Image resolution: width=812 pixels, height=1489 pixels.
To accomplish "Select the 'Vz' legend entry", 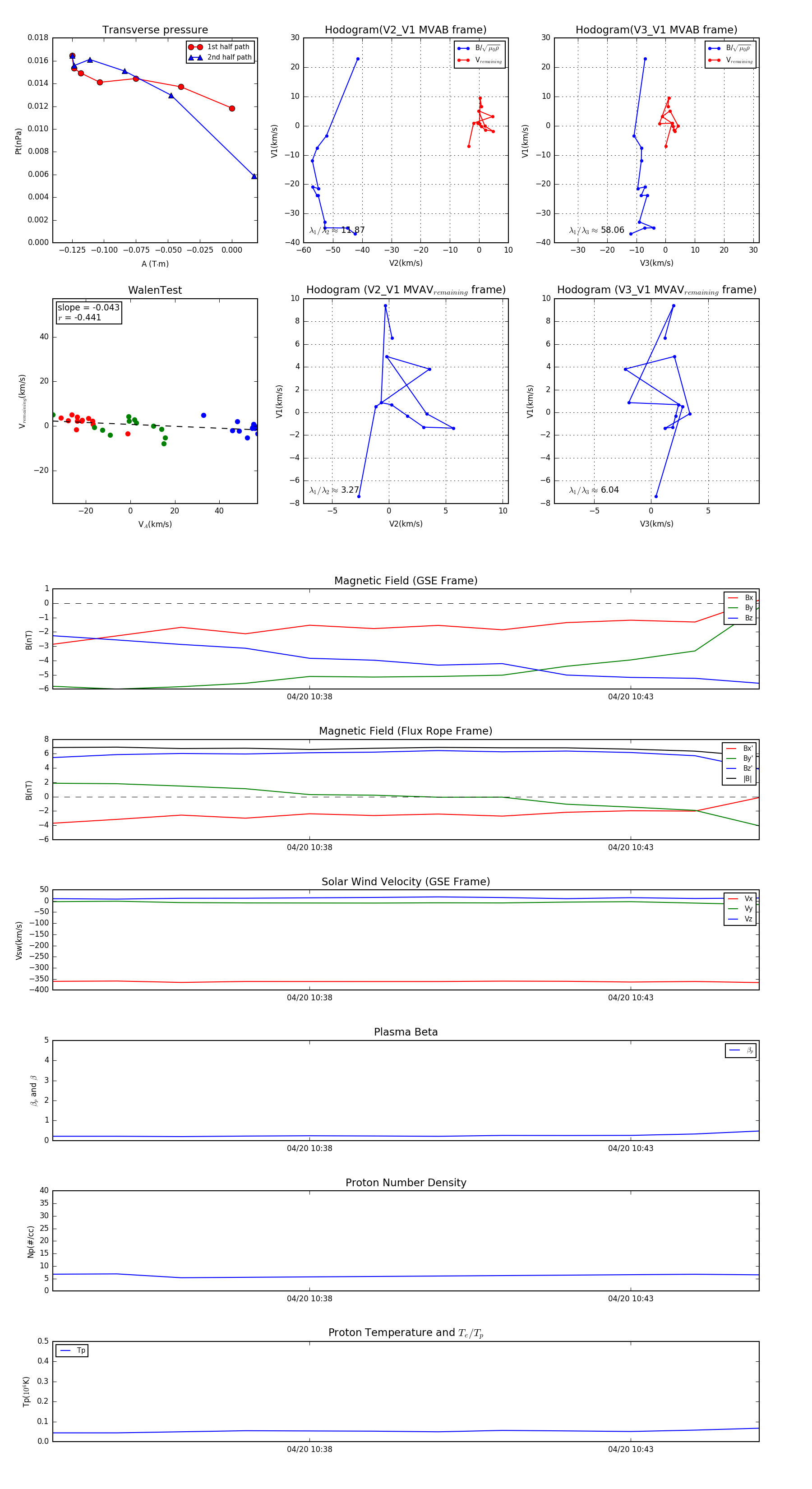I will tap(740, 919).
